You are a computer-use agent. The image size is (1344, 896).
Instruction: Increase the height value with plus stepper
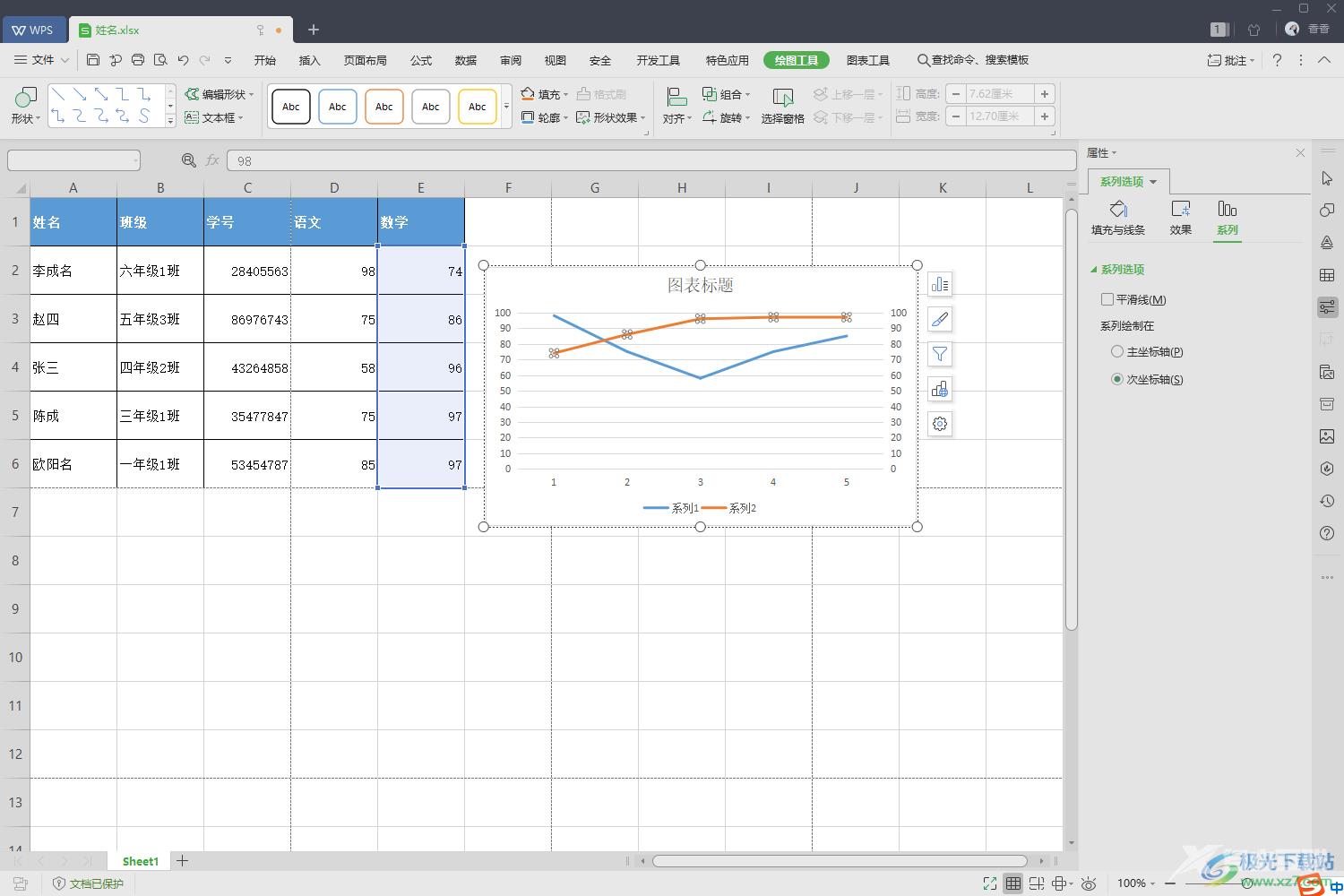[x=1045, y=94]
